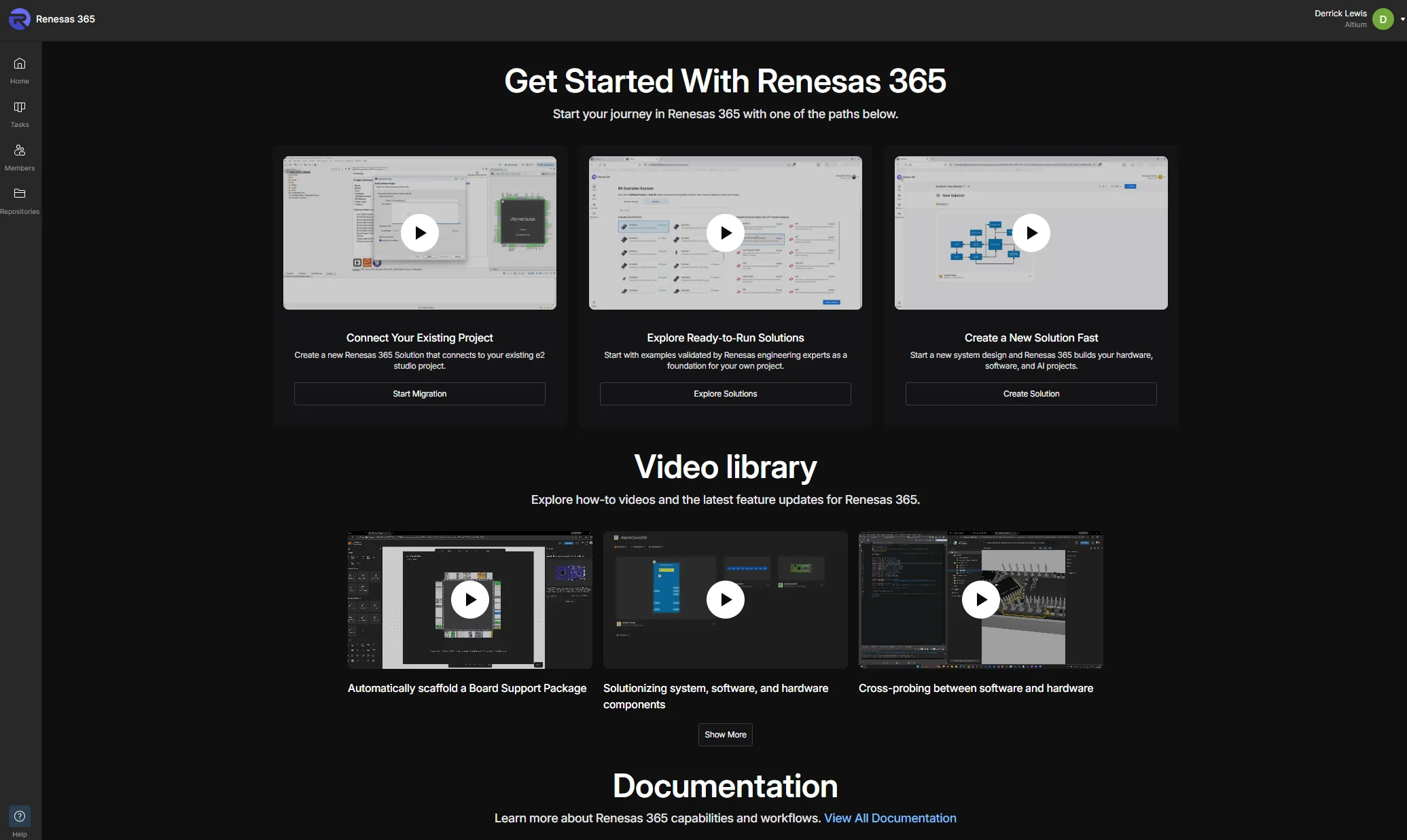Image resolution: width=1407 pixels, height=840 pixels.
Task: Click the Start Migration button
Action: pyautogui.click(x=419, y=394)
